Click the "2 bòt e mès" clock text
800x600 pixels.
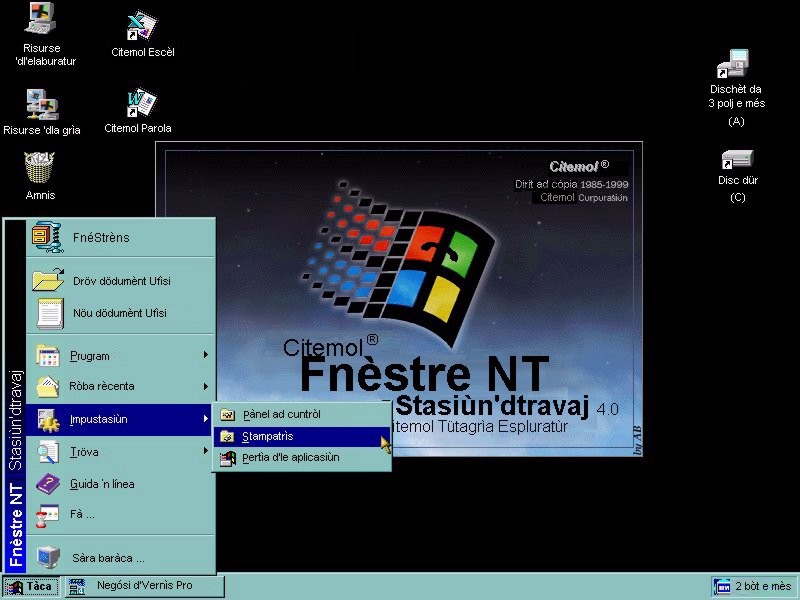pyautogui.click(x=763, y=586)
